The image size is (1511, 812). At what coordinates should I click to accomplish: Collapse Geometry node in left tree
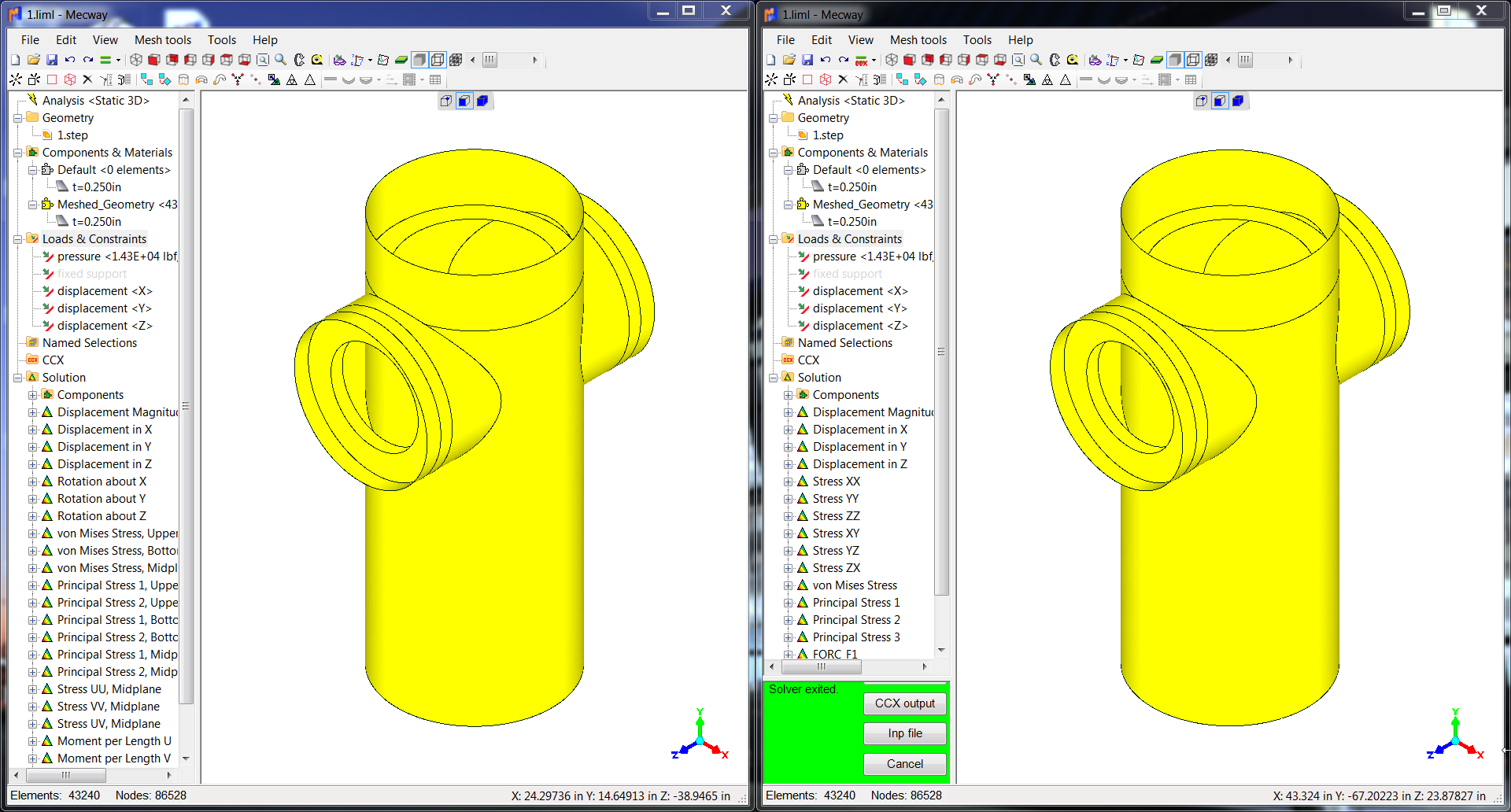click(17, 118)
